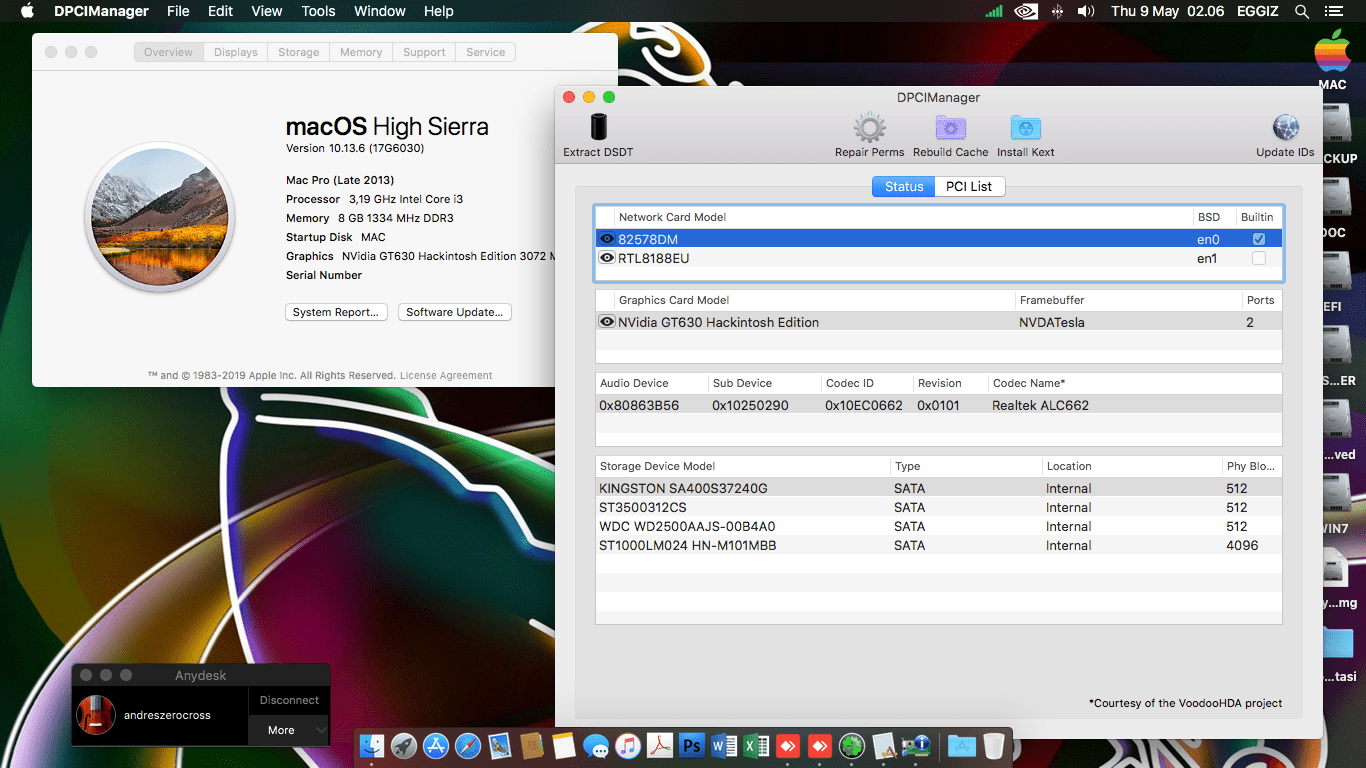Open Adobe Acrobat in the dock
The image size is (1366, 768).
point(660,746)
